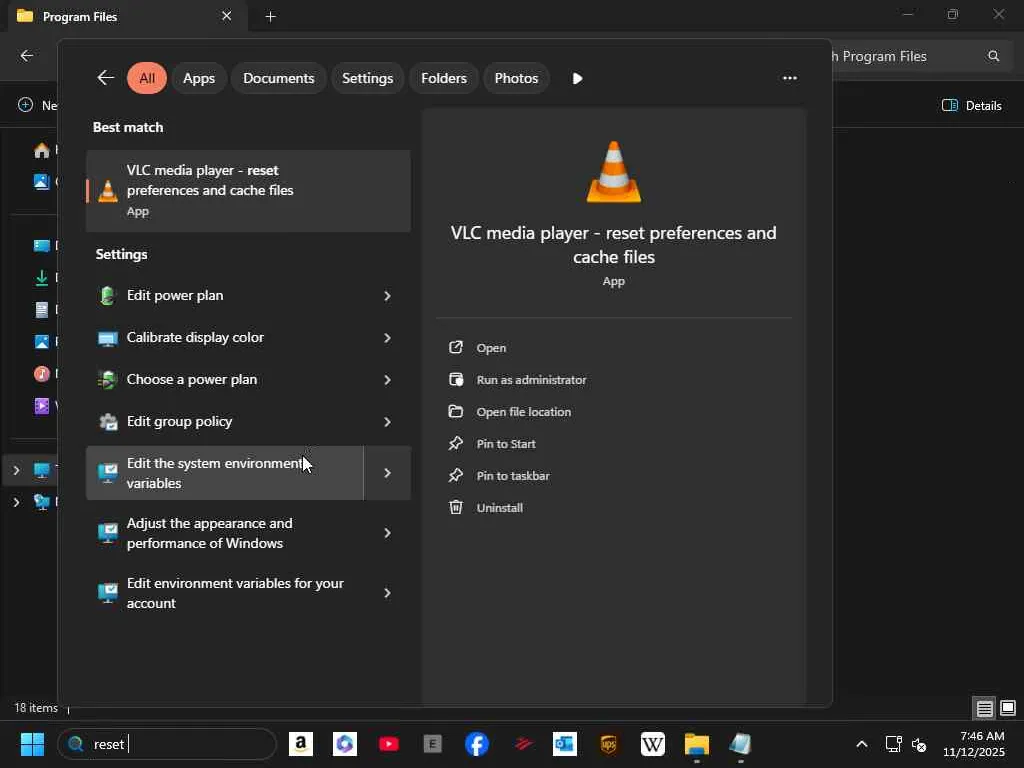The height and width of the screenshot is (768, 1024).
Task: Show more filters with the play arrow
Action: pos(577,78)
